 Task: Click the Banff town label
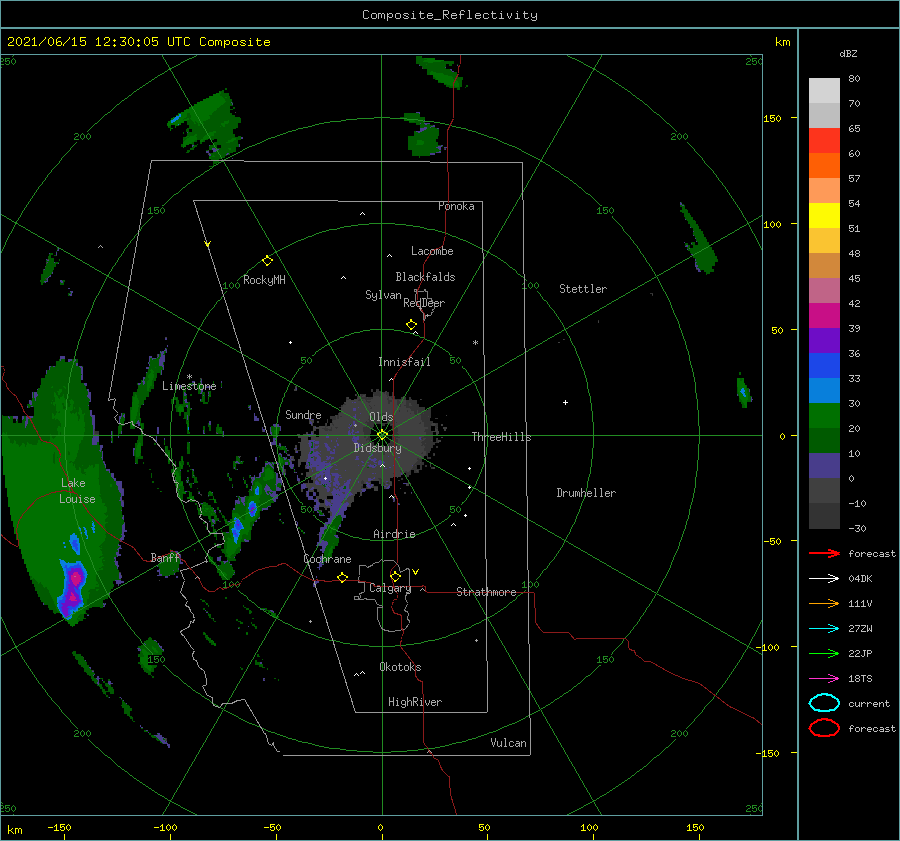coord(165,558)
